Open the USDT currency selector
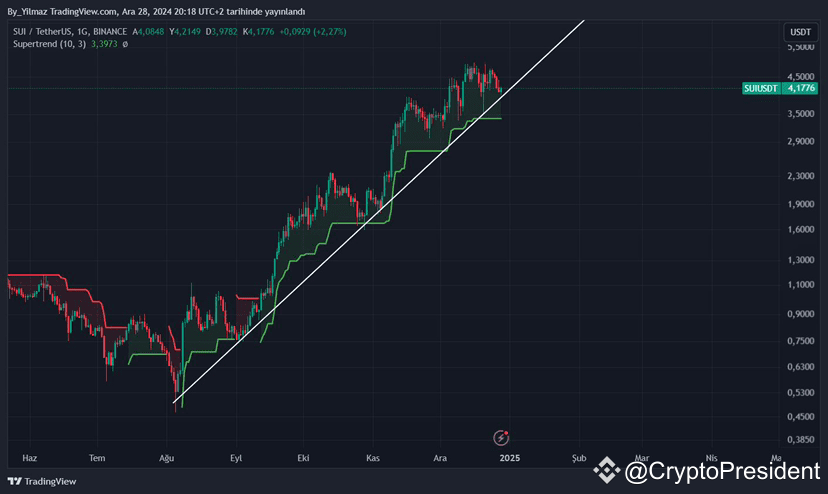 pyautogui.click(x=800, y=32)
